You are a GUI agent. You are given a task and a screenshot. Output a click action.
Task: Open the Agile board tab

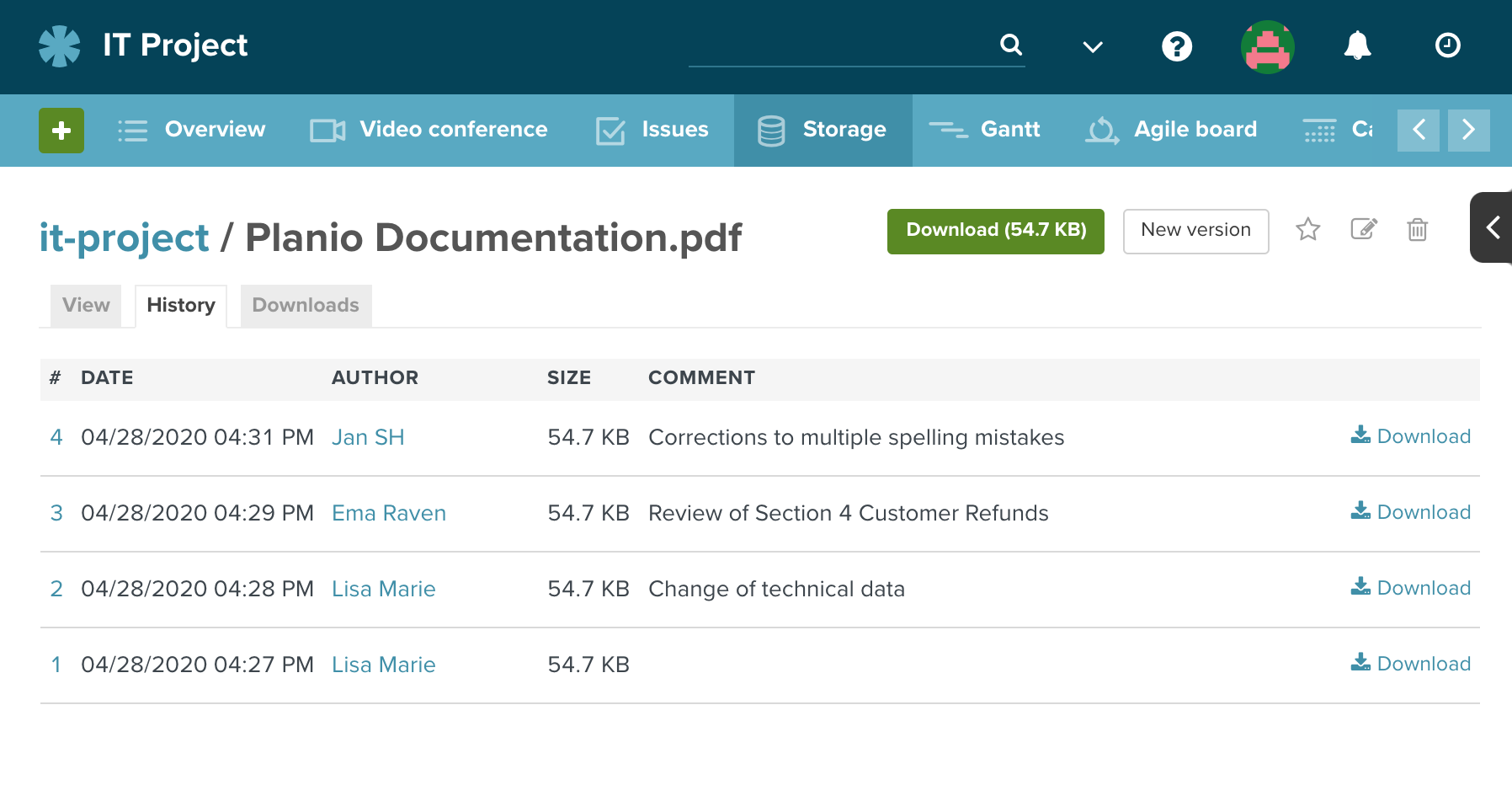pos(1171,130)
